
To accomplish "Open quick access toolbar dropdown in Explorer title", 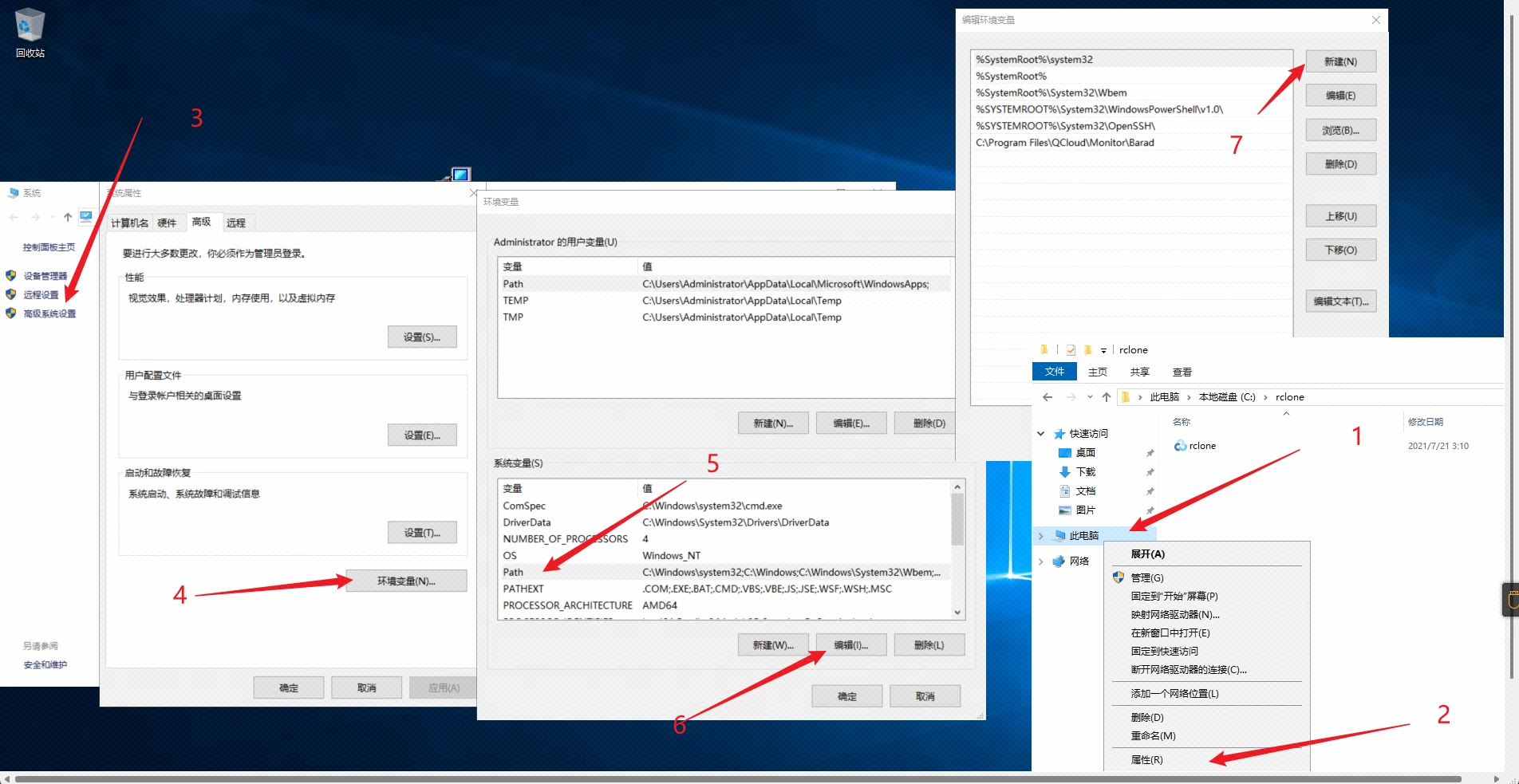I will click(1103, 351).
